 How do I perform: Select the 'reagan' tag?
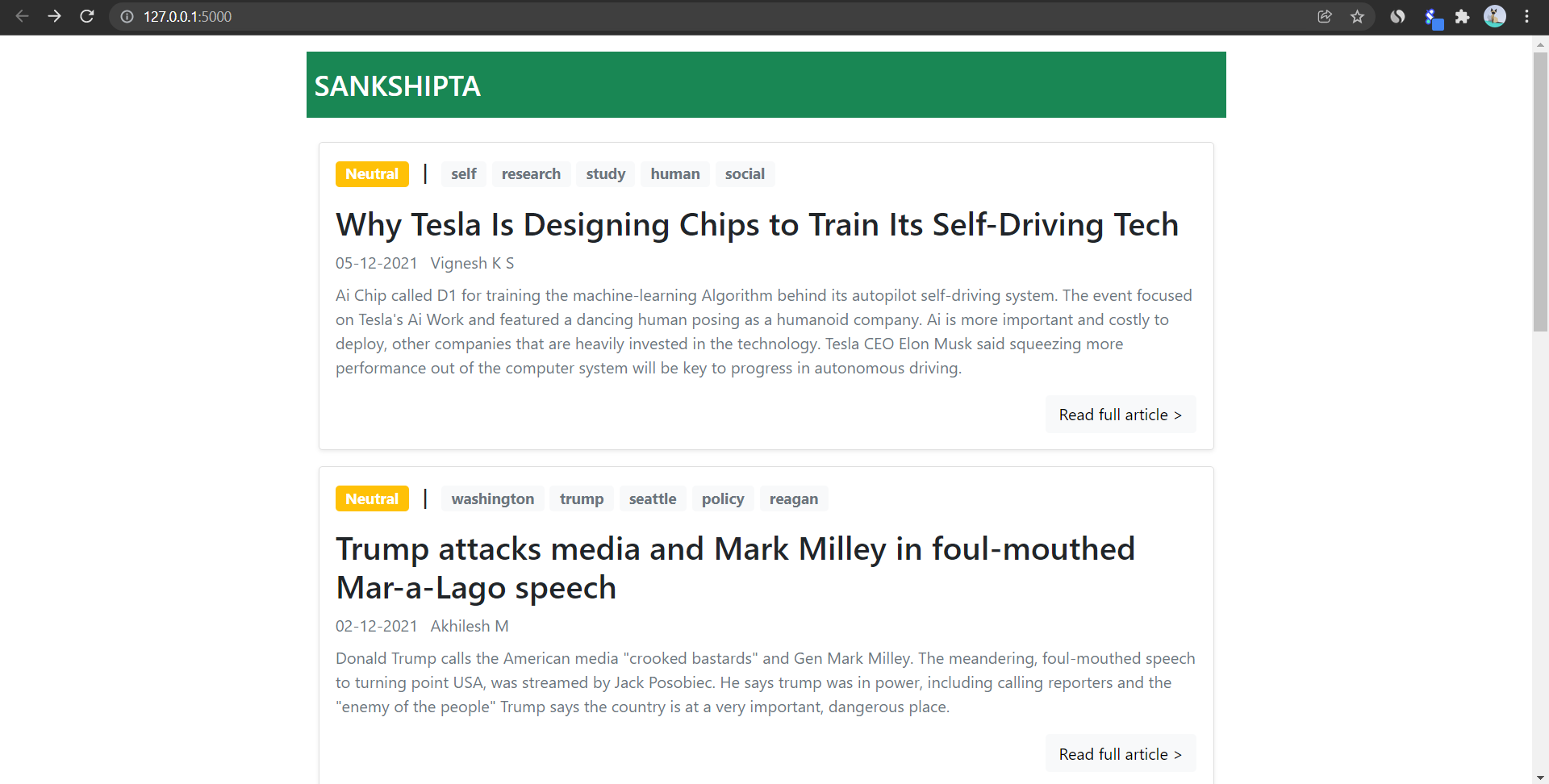(x=794, y=498)
